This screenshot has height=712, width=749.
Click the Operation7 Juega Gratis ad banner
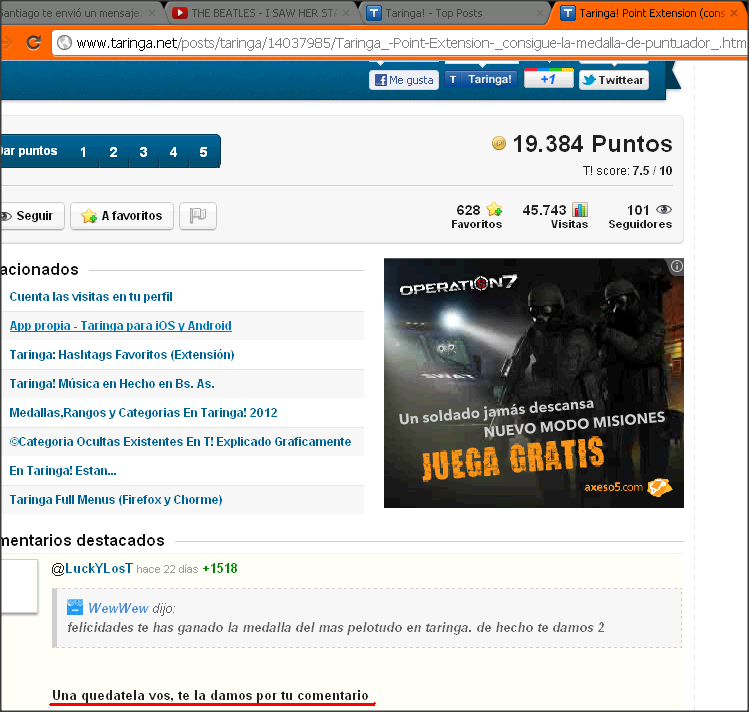click(534, 383)
